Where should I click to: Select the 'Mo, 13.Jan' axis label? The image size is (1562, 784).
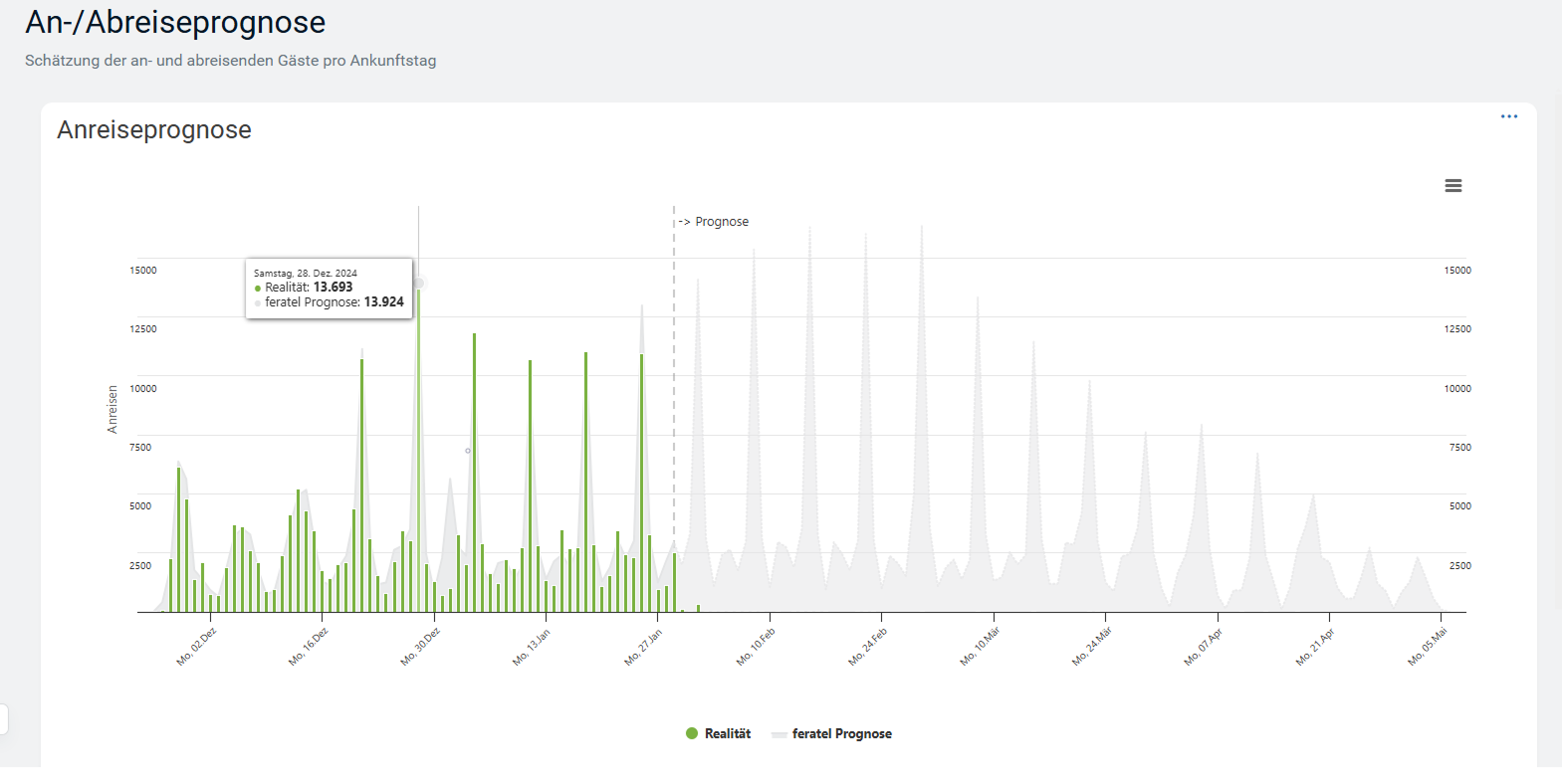click(x=532, y=647)
